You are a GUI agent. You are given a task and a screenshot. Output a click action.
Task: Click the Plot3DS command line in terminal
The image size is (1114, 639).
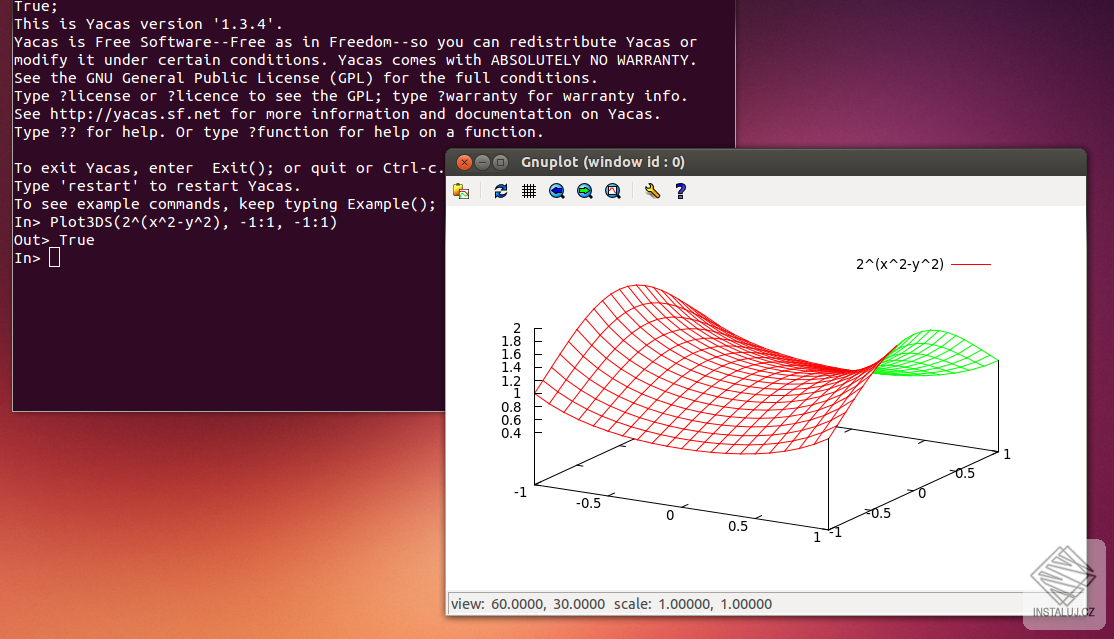pyautogui.click(x=175, y=222)
